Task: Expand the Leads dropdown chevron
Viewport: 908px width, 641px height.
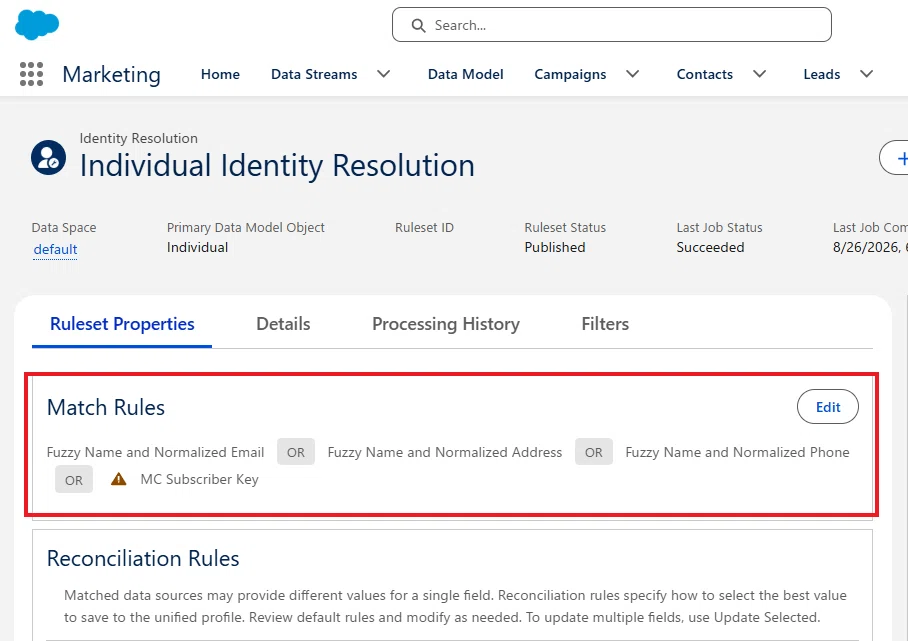Action: click(x=866, y=74)
